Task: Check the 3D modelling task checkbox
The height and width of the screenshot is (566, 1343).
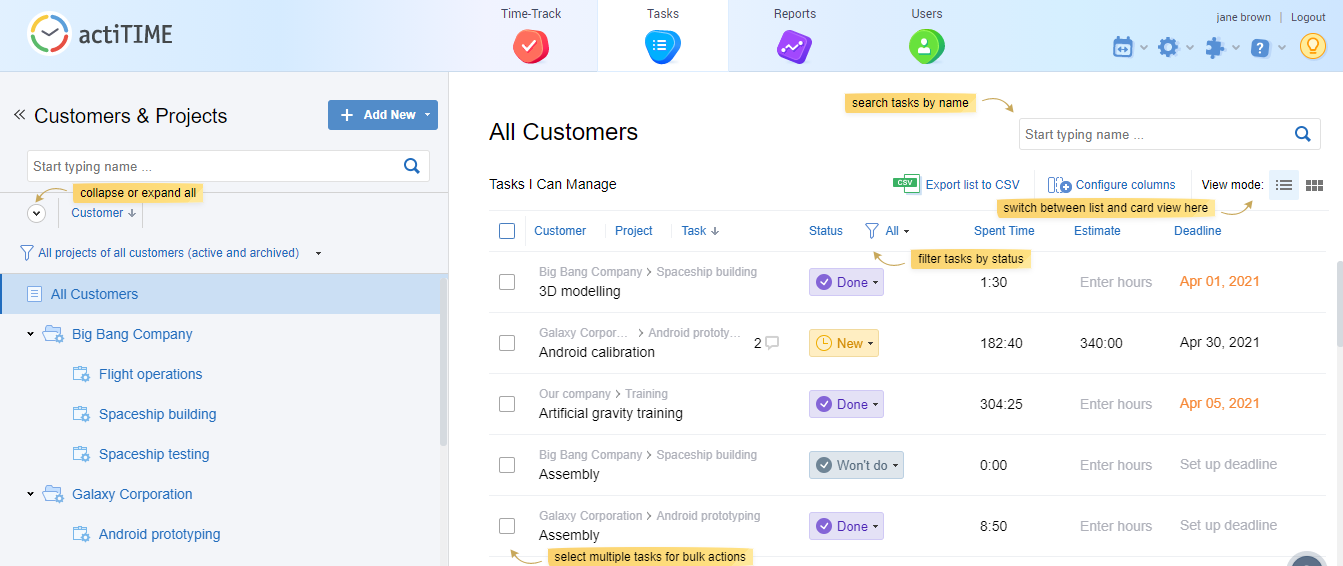Action: point(507,282)
